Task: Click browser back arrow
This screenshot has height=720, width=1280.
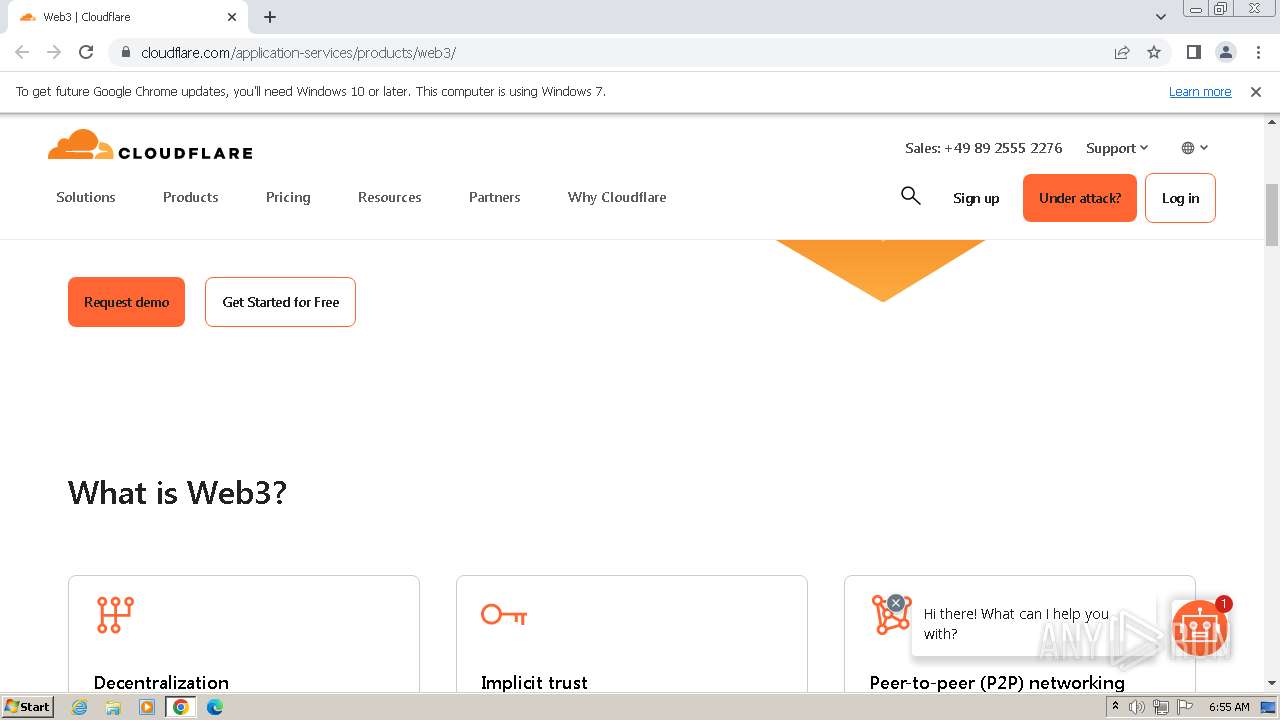Action: pyautogui.click(x=22, y=52)
